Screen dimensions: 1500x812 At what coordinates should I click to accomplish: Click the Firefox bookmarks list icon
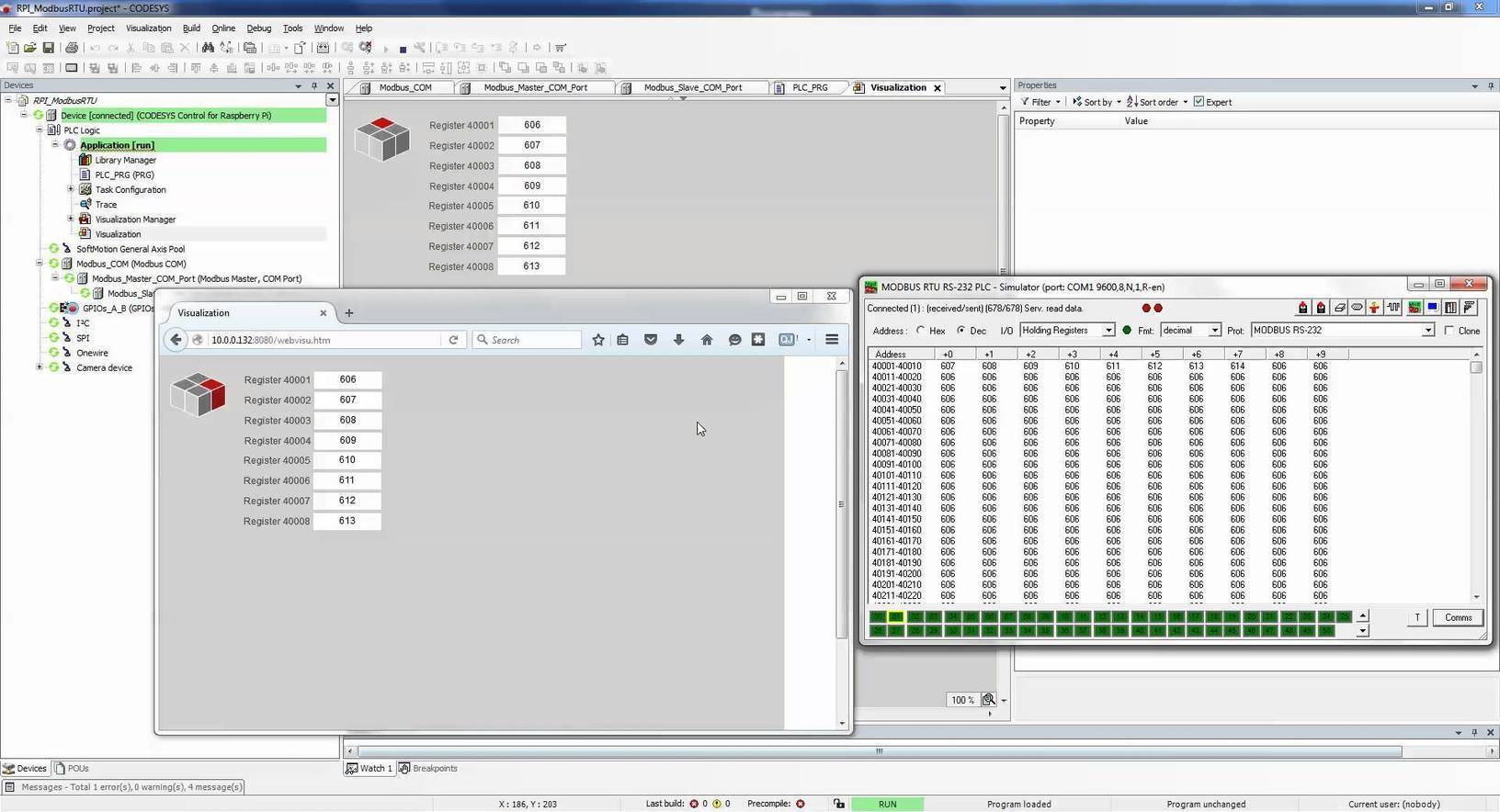[x=623, y=340]
